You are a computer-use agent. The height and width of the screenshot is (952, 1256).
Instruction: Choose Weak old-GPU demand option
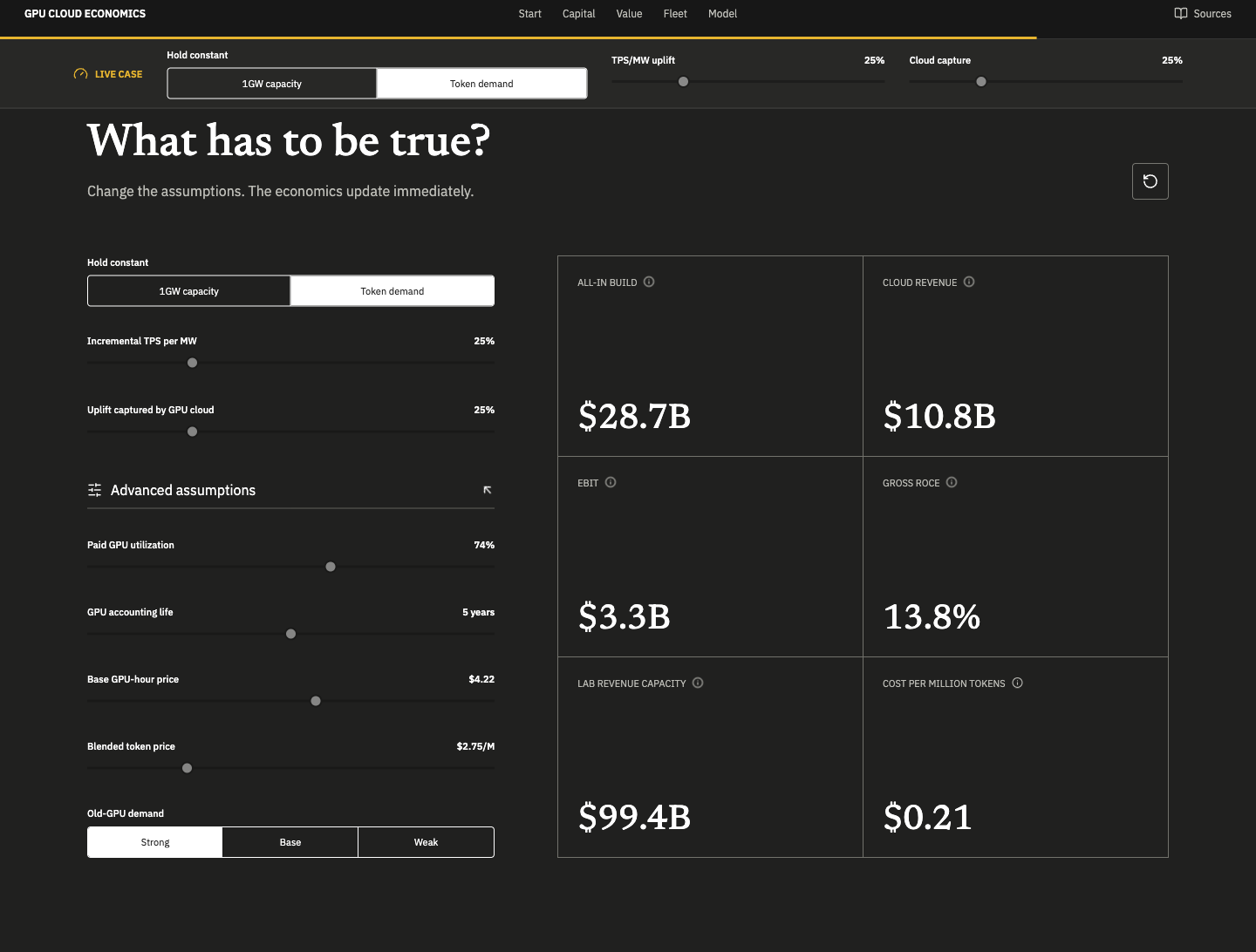coord(426,842)
